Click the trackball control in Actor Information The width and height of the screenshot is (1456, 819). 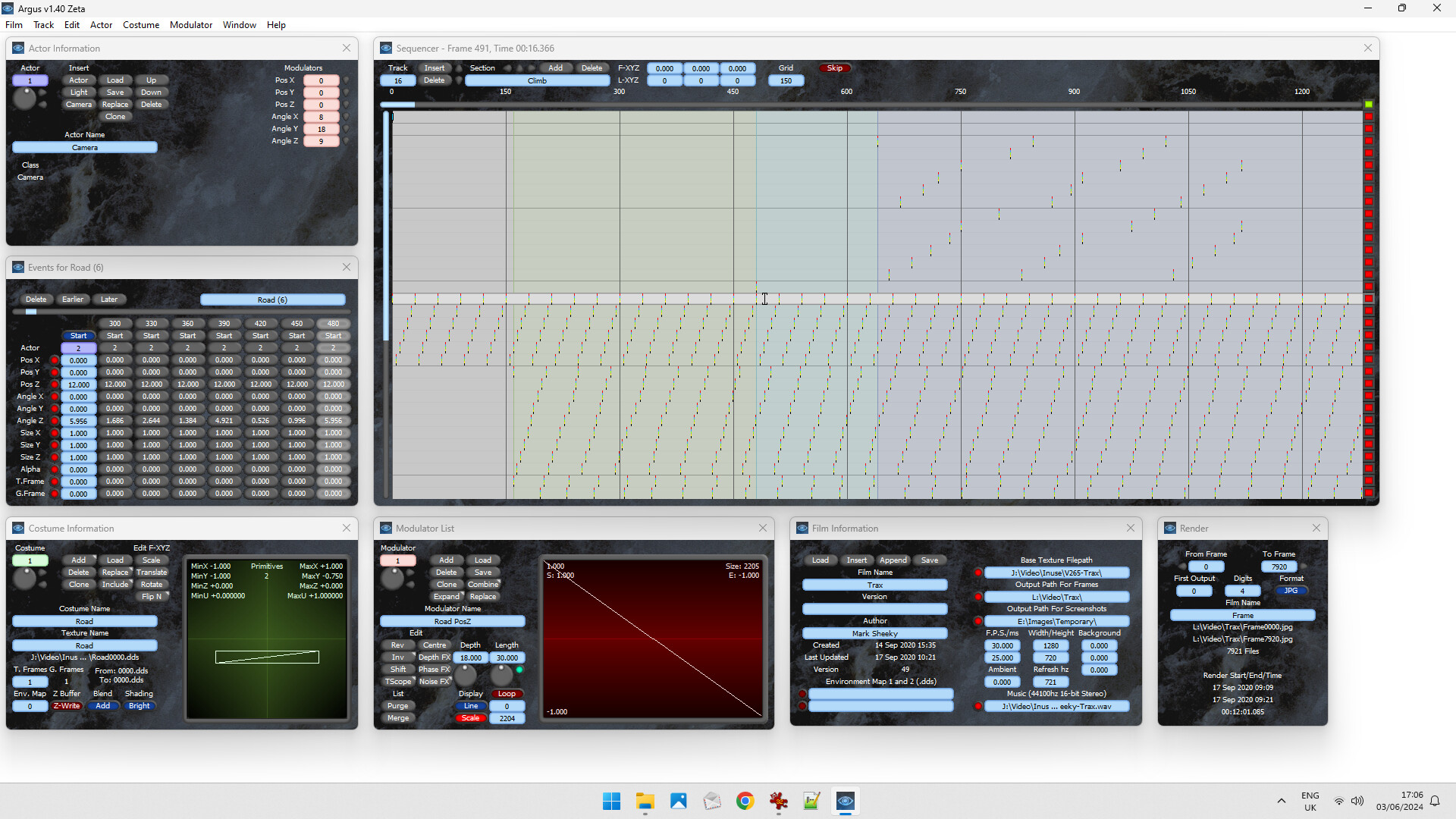point(26,97)
